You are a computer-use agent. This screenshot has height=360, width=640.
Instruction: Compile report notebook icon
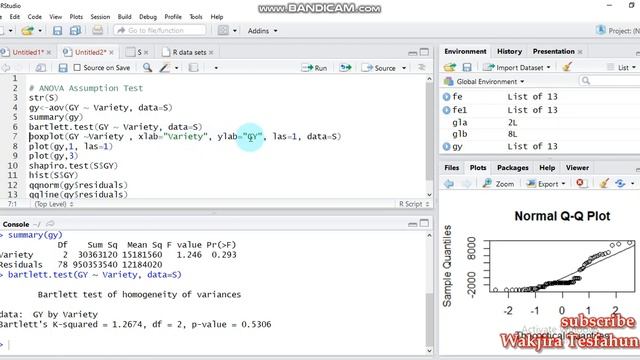tap(193, 68)
